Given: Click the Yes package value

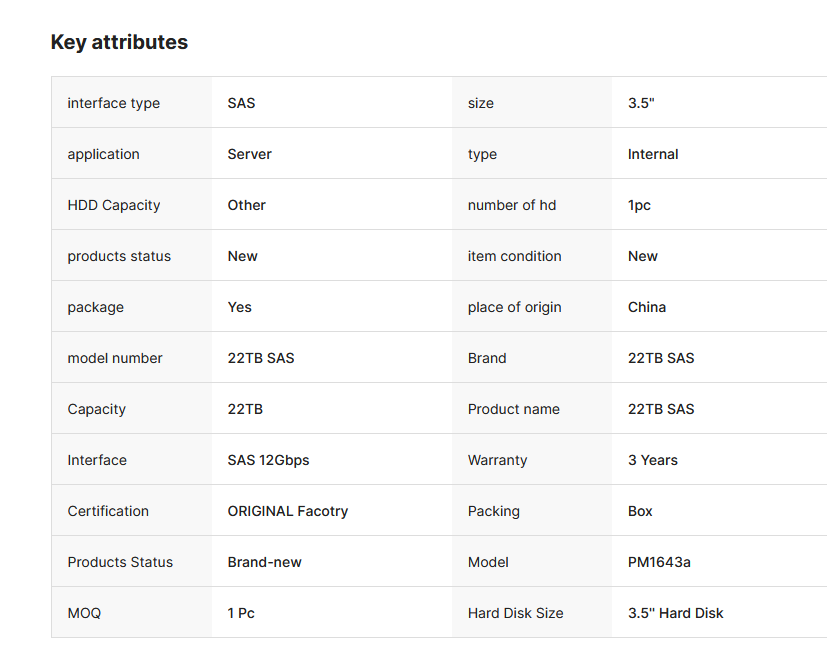Looking at the screenshot, I should point(239,307).
